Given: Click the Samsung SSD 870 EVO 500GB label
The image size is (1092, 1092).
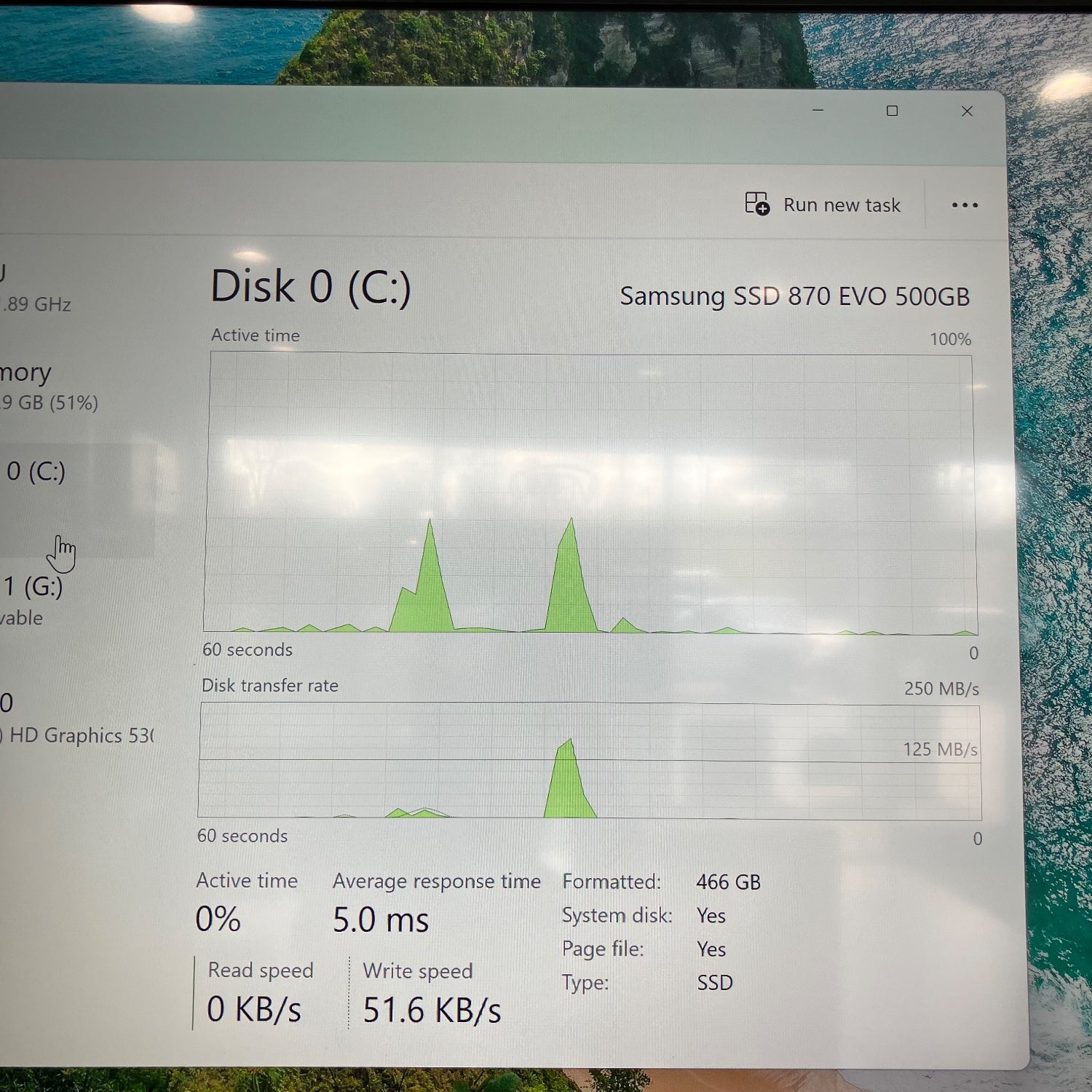Looking at the screenshot, I should (x=794, y=296).
